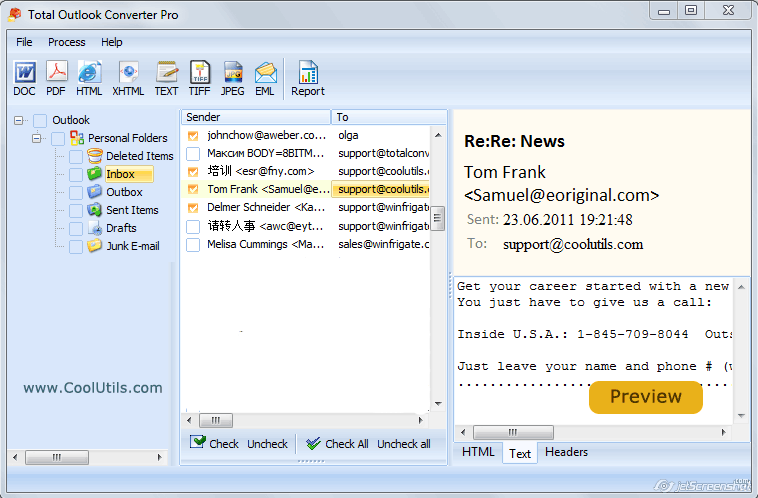The image size is (758, 498).
Task: Check the Junk E-mail folder checkbox
Action: 76,247
